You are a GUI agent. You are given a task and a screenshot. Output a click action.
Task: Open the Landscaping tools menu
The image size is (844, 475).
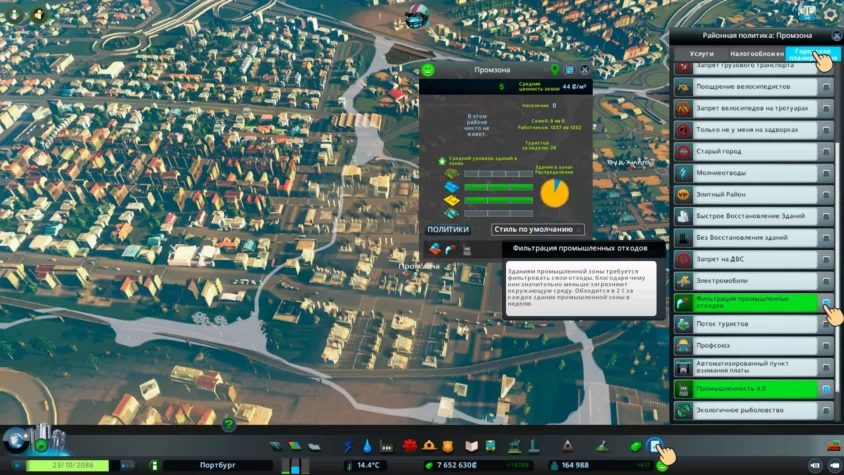click(x=602, y=446)
